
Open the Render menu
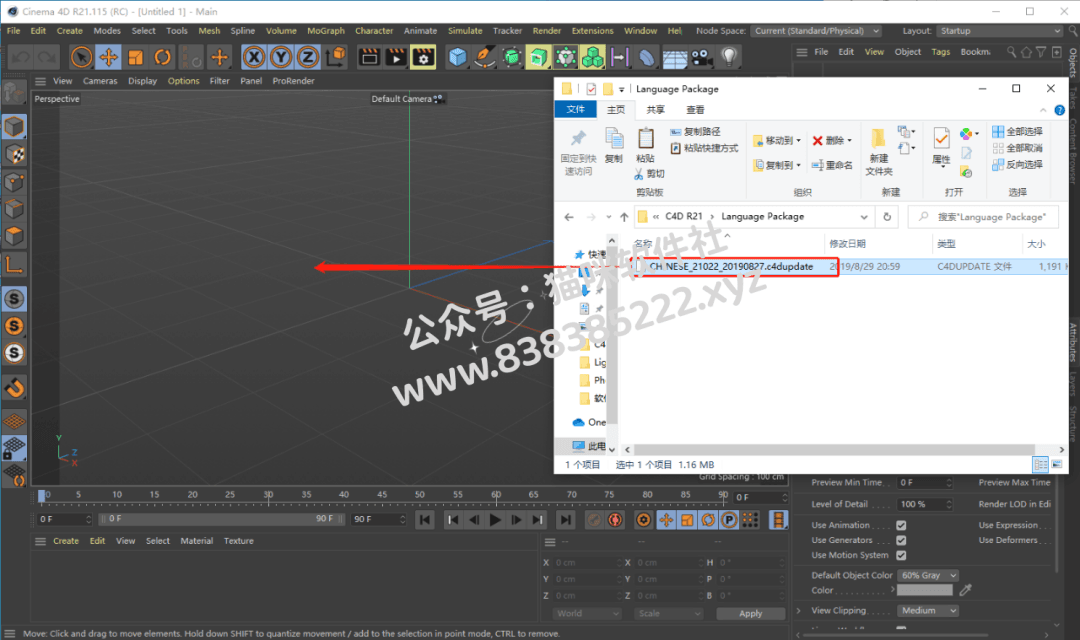(547, 31)
